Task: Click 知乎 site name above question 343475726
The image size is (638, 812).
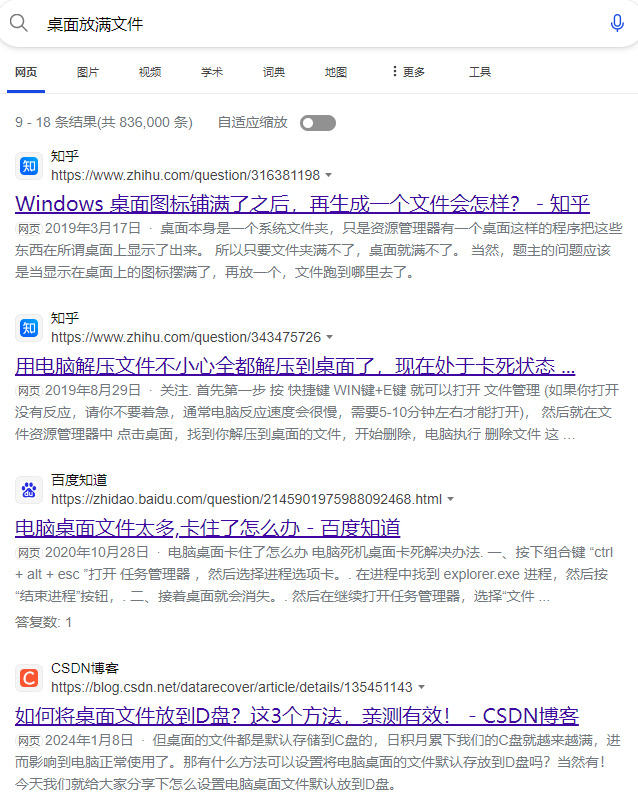Action: (65, 318)
